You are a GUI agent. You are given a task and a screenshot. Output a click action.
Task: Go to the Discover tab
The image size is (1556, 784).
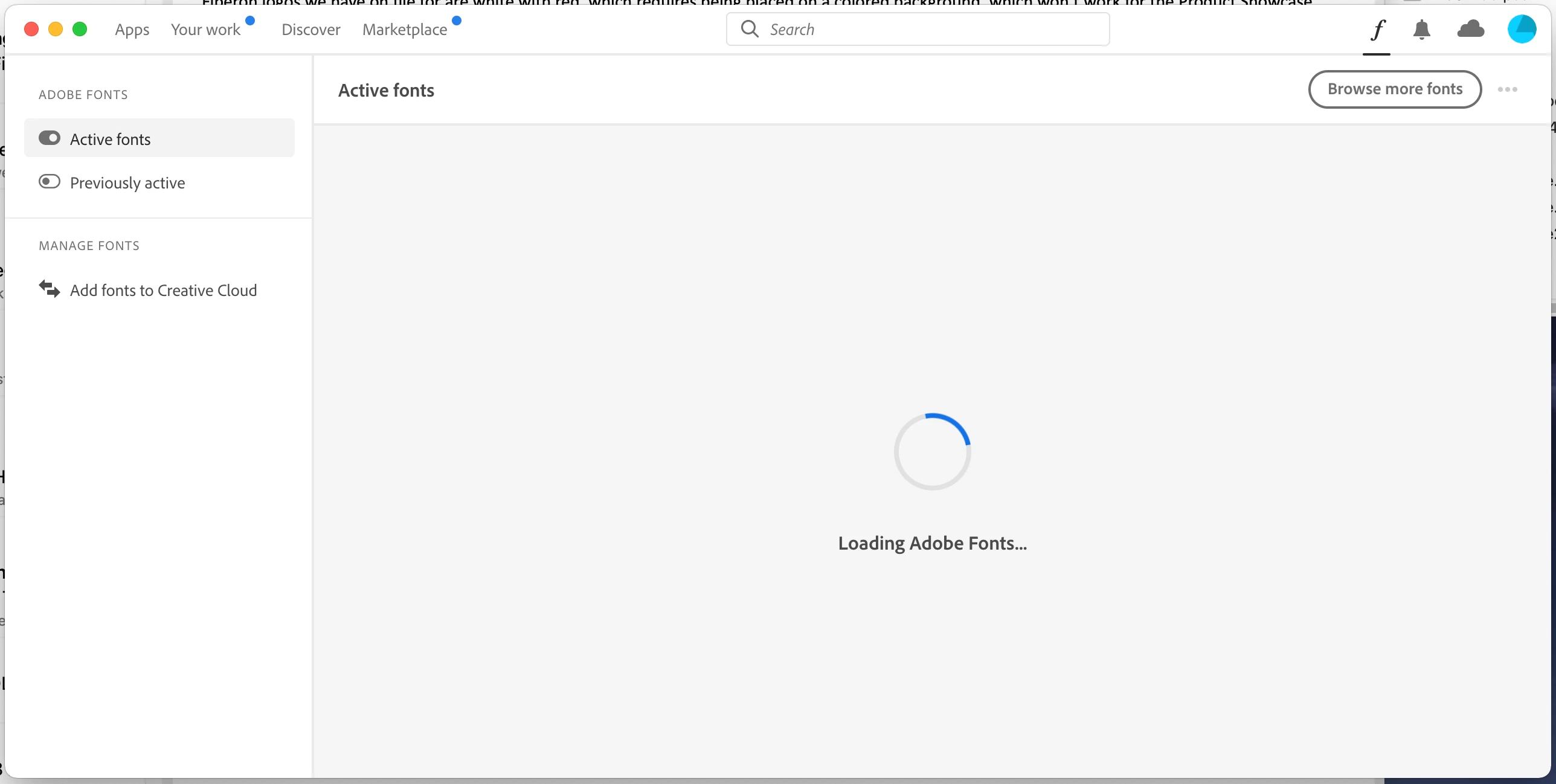310,30
